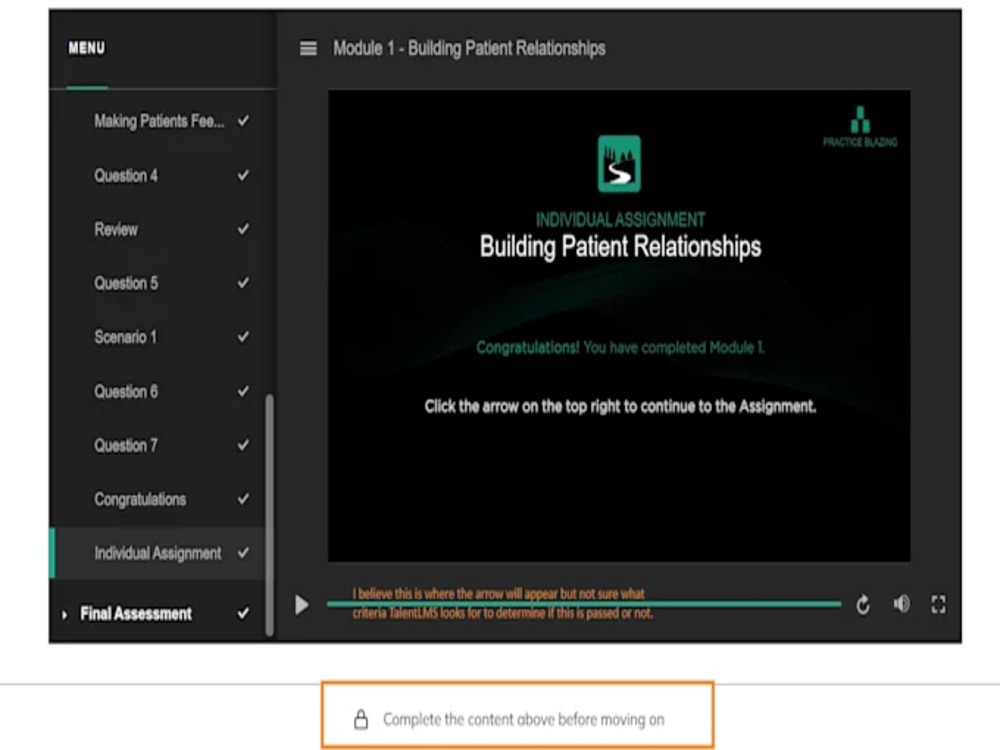Click checkmark beside Final Assessment
The height and width of the screenshot is (750, 1000).
243,613
